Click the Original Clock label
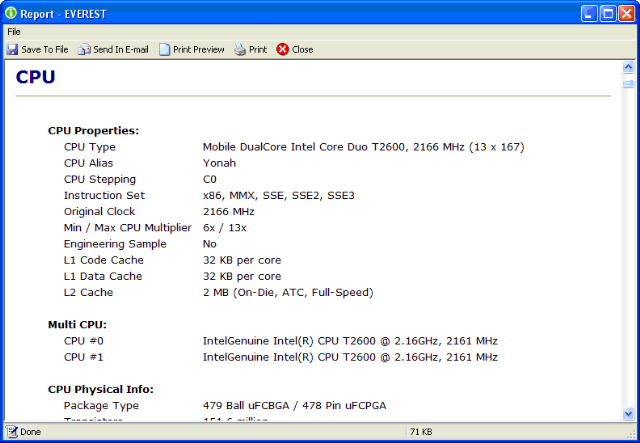 100,211
